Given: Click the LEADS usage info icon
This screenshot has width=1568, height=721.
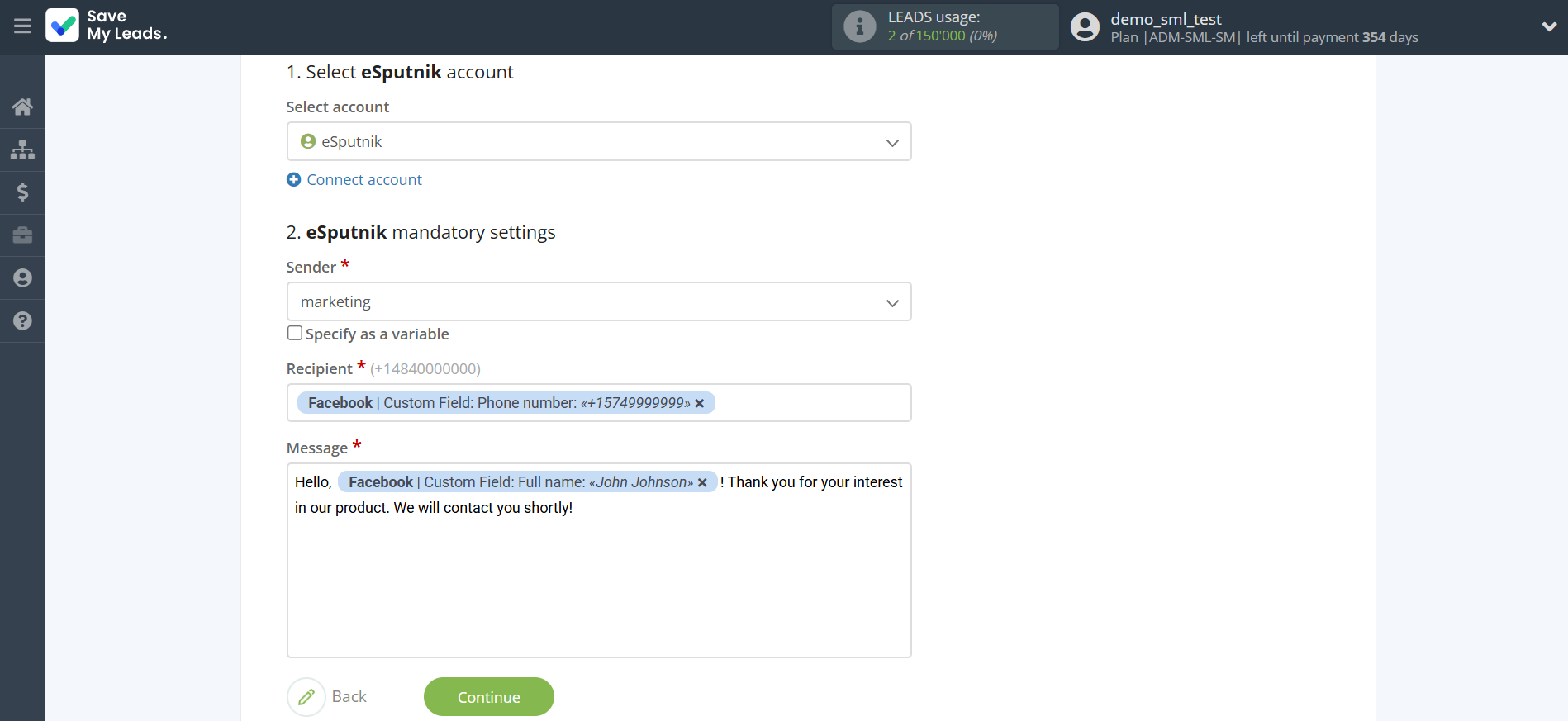Looking at the screenshot, I should tap(859, 26).
